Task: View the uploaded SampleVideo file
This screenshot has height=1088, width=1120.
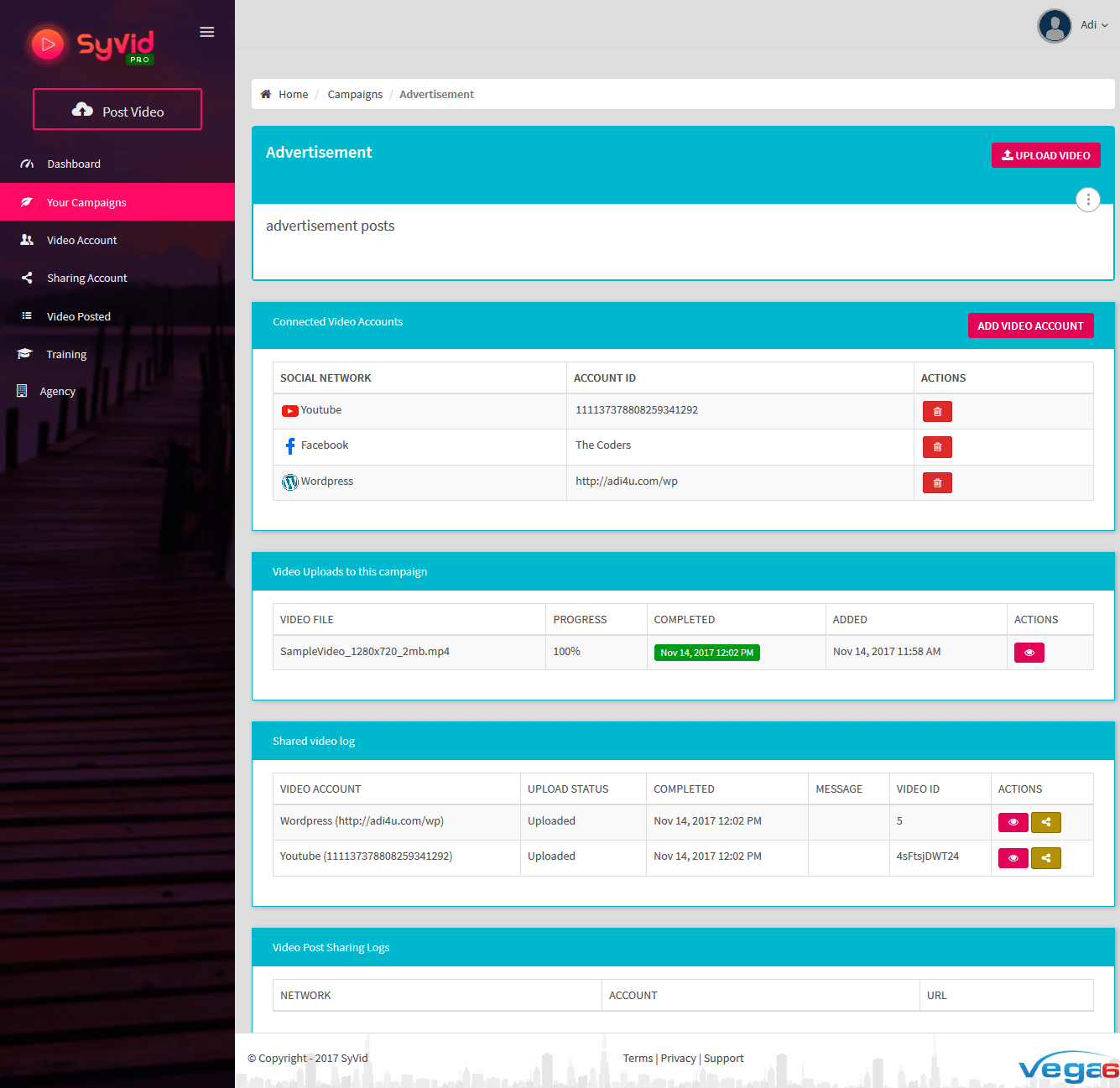Action: pyautogui.click(x=1029, y=652)
